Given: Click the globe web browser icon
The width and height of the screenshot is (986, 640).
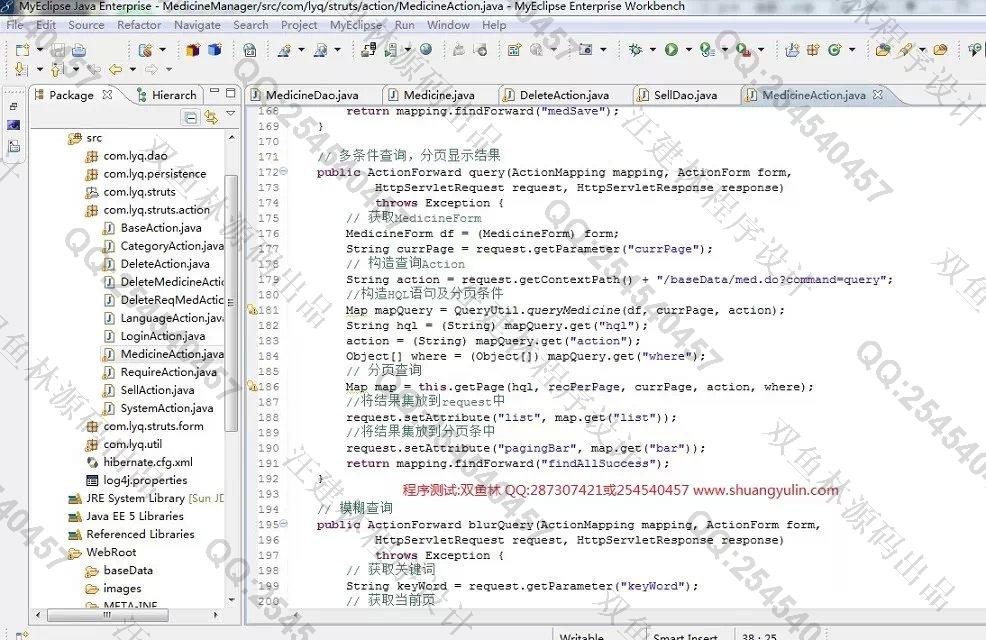Looking at the screenshot, I should [426, 49].
